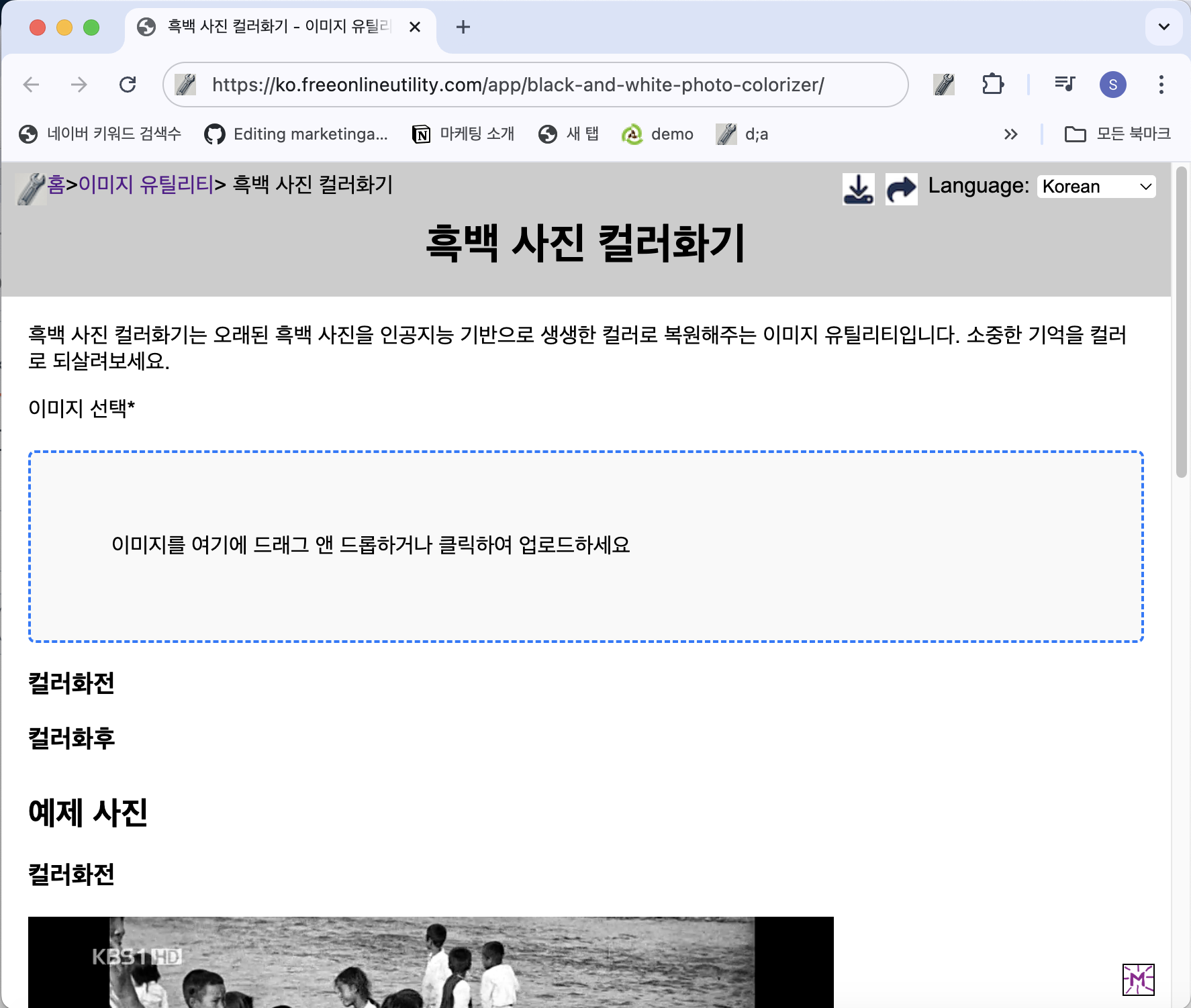Open the d;a bookmark
The image size is (1191, 1008).
743,134
